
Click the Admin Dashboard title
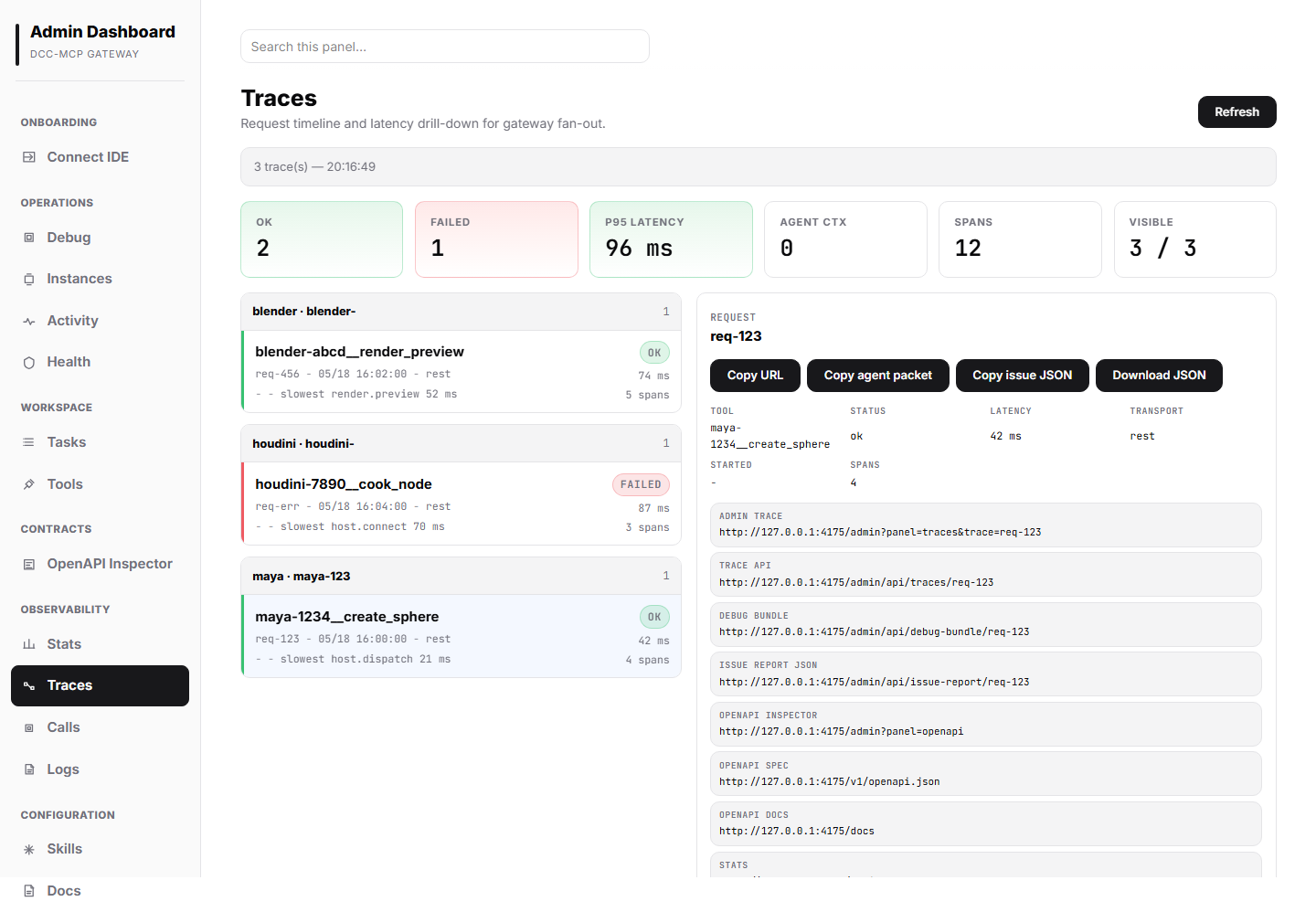pos(102,32)
